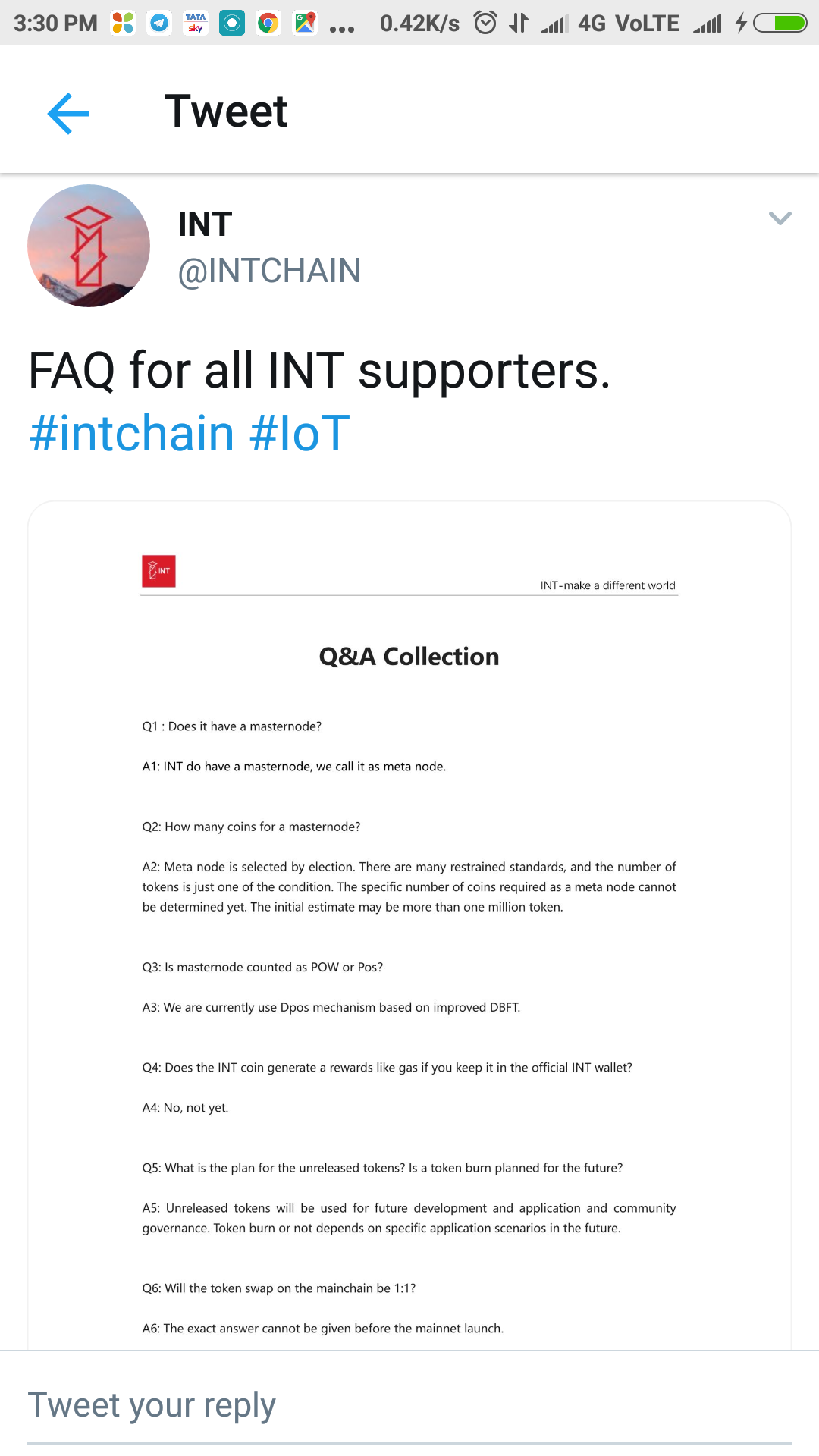This screenshot has width=819, height=1456.
Task: Tap the Tata Sky notification icon
Action: (x=196, y=24)
